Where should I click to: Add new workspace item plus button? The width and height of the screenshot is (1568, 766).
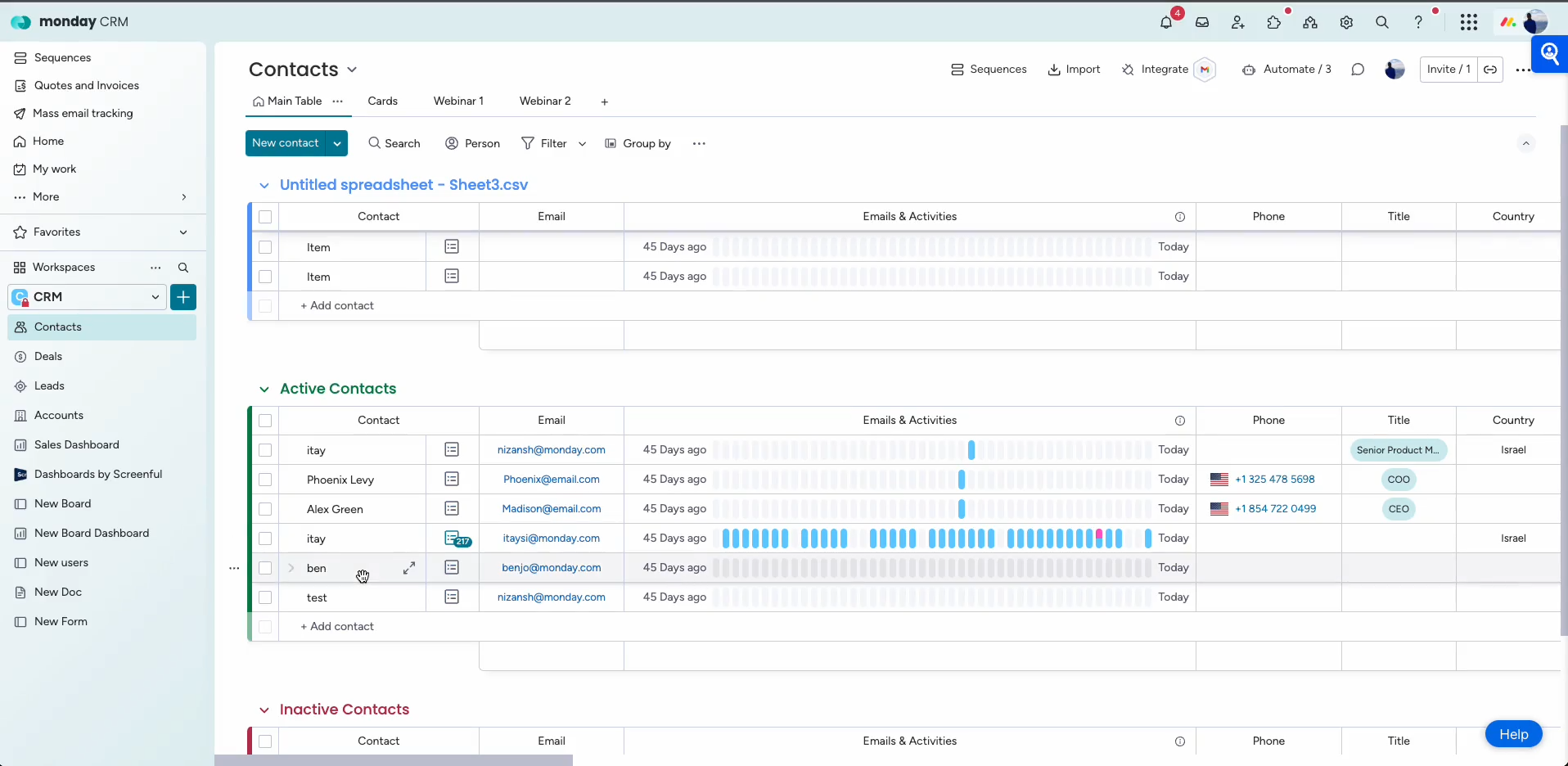click(183, 297)
